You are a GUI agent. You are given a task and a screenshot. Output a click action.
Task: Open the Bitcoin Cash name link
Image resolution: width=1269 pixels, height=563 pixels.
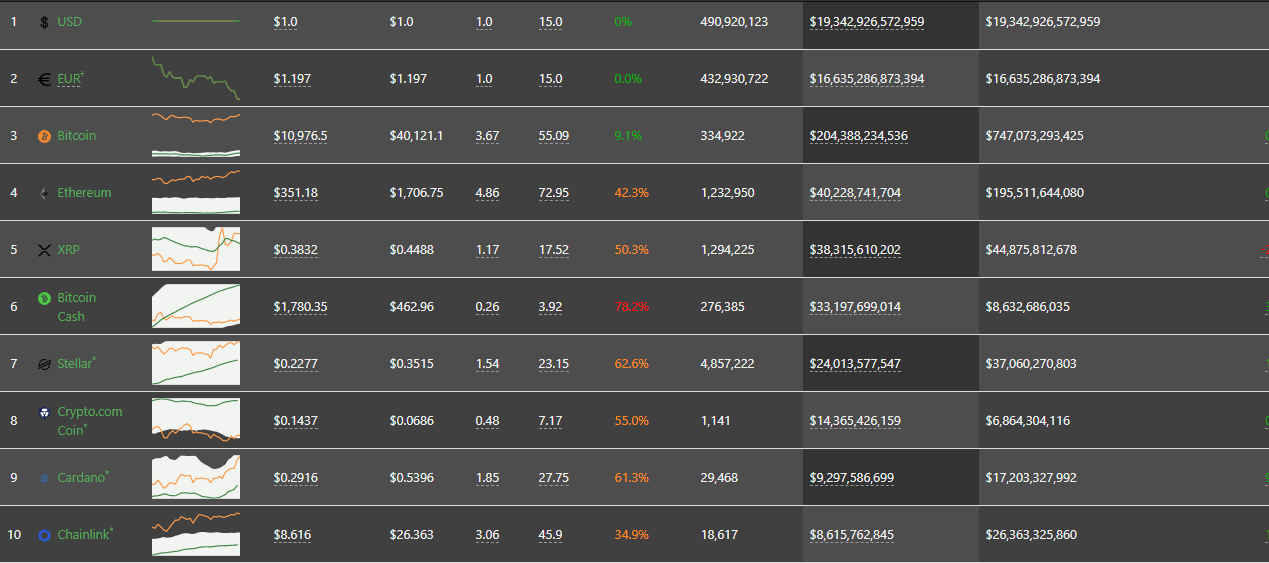77,307
